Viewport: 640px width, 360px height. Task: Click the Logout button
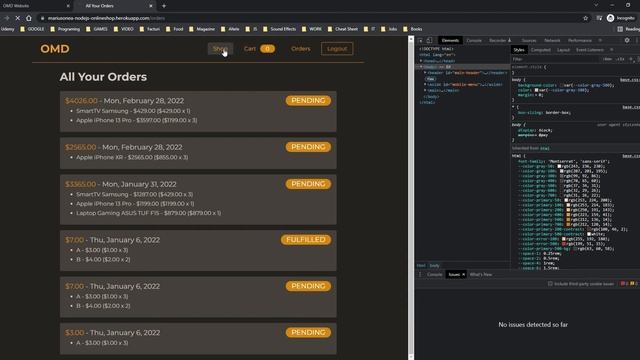pos(337,49)
